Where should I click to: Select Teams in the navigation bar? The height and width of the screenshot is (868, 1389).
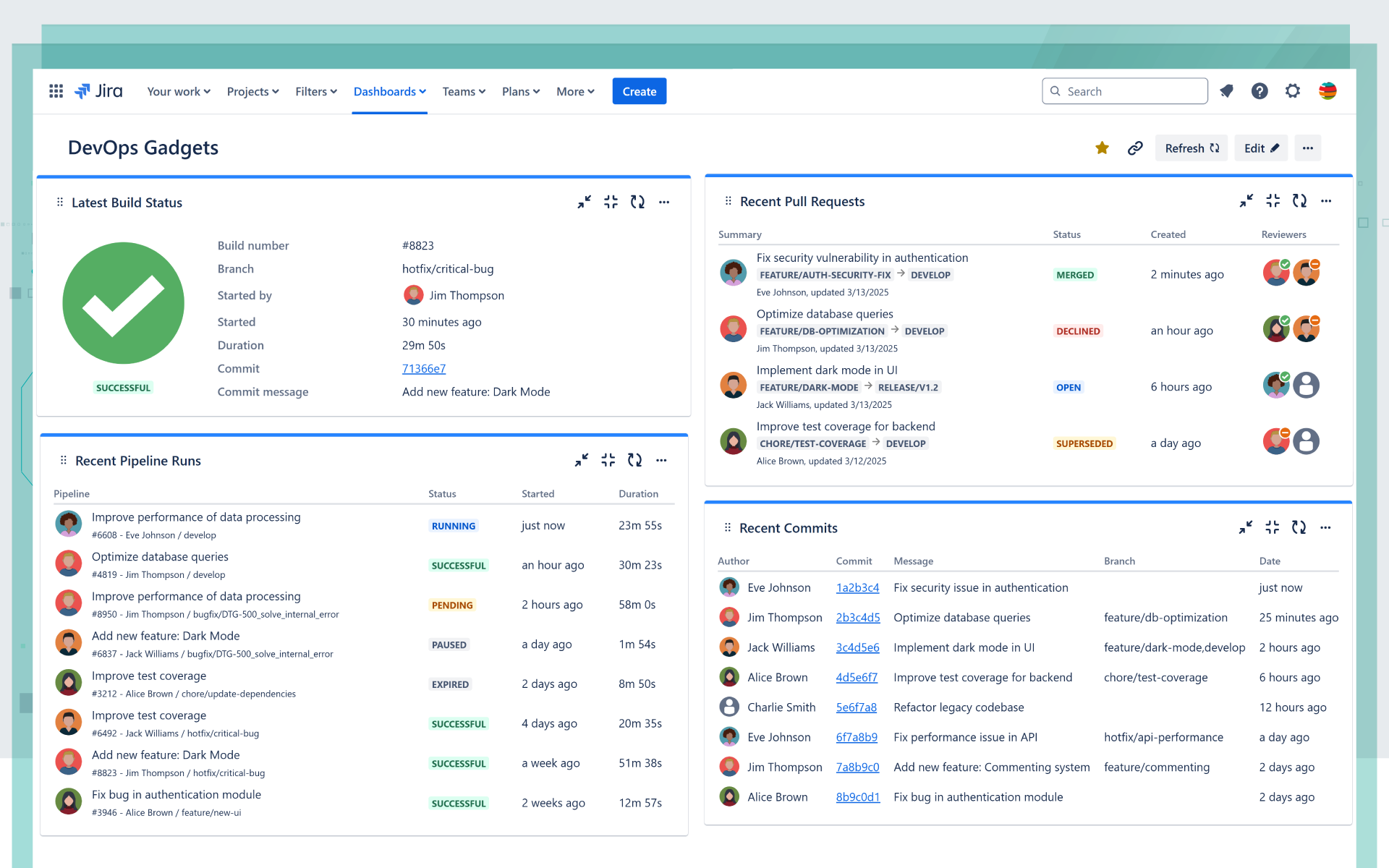[463, 91]
